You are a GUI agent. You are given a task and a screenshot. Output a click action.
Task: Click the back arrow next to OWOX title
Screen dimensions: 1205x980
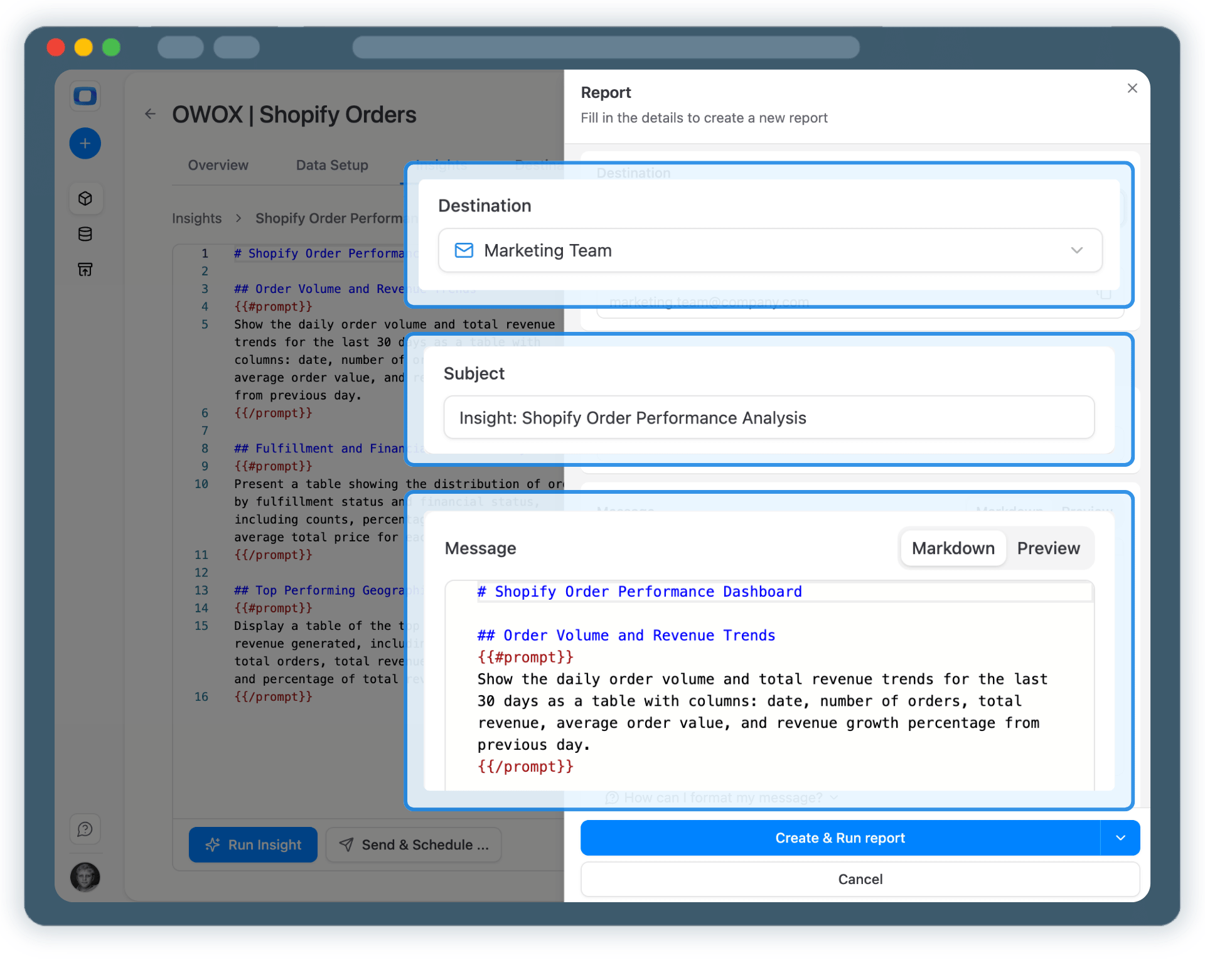coord(150,114)
